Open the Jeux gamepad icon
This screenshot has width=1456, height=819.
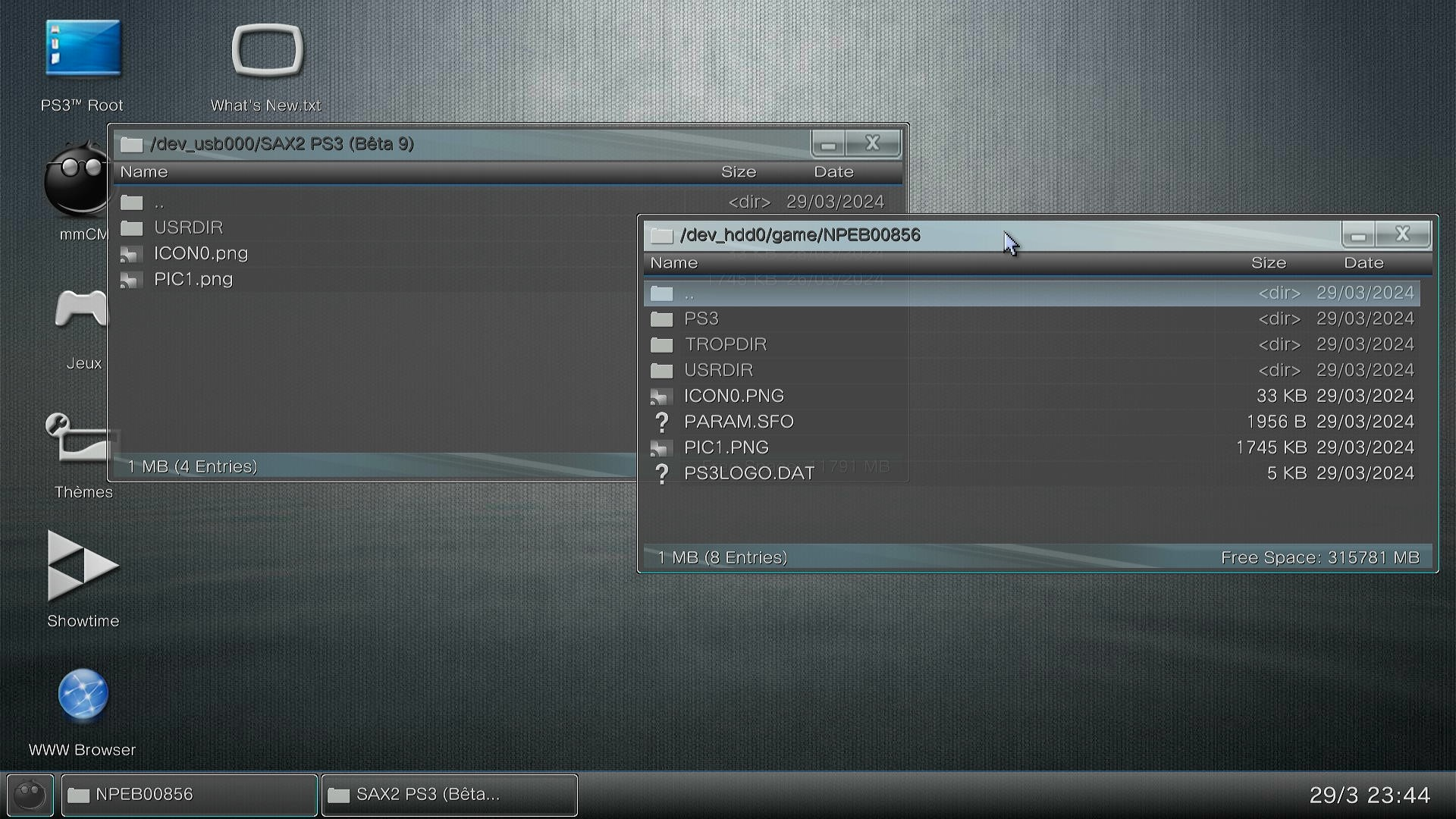coord(82,309)
